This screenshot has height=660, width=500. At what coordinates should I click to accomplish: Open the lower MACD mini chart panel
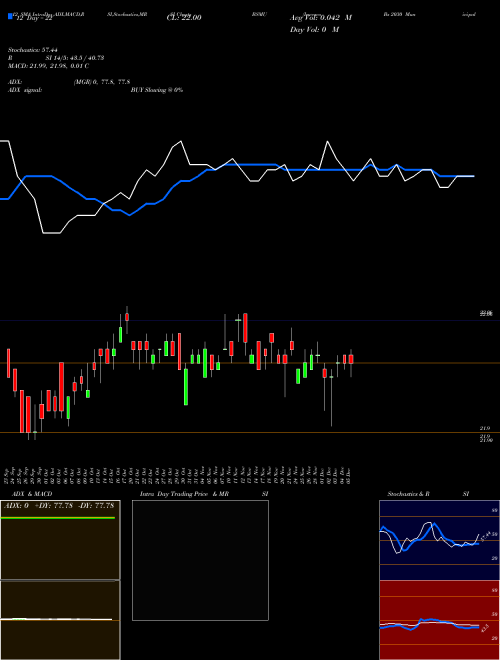(60, 620)
